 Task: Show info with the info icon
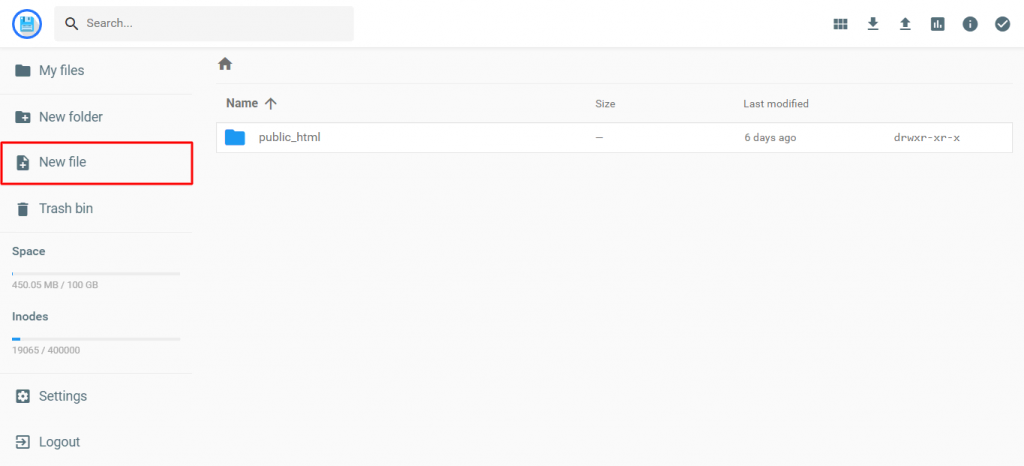click(x=970, y=24)
